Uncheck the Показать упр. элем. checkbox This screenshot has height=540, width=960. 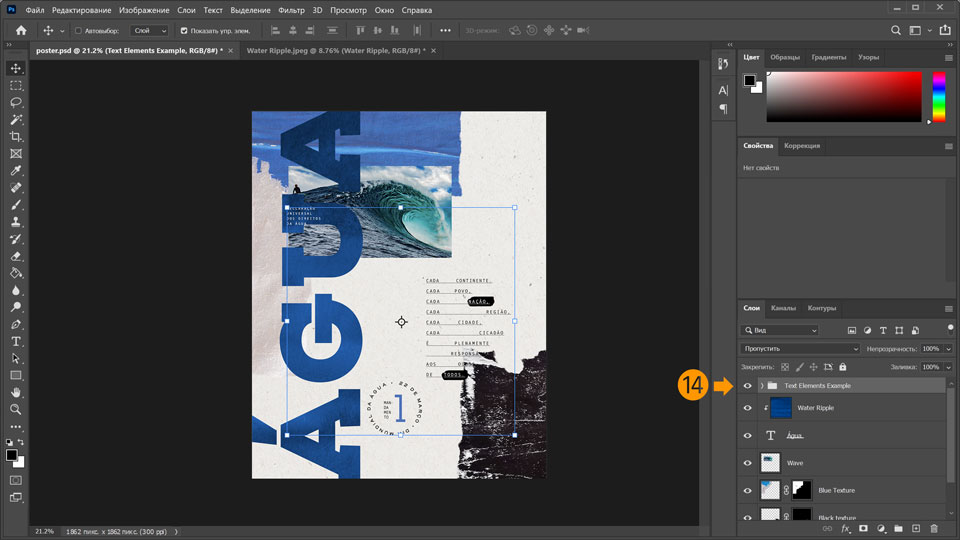tap(183, 31)
